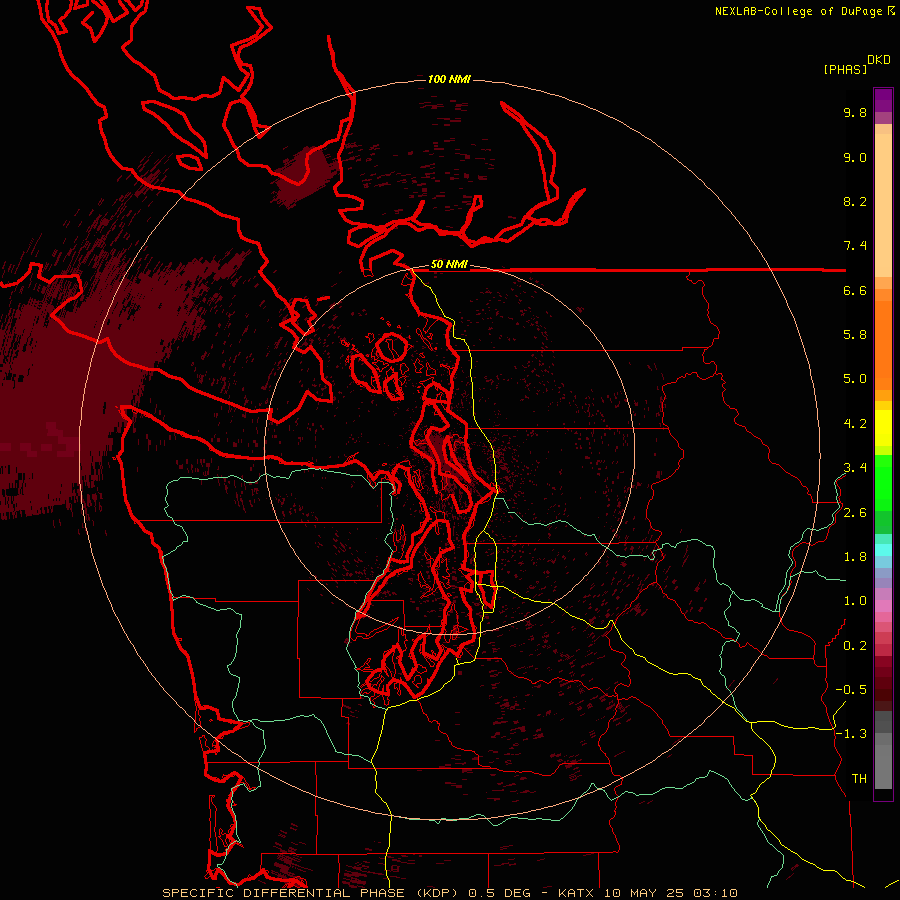Viewport: 900px width, 900px height.
Task: Click the [PHAS] units label
Action: click(x=845, y=69)
